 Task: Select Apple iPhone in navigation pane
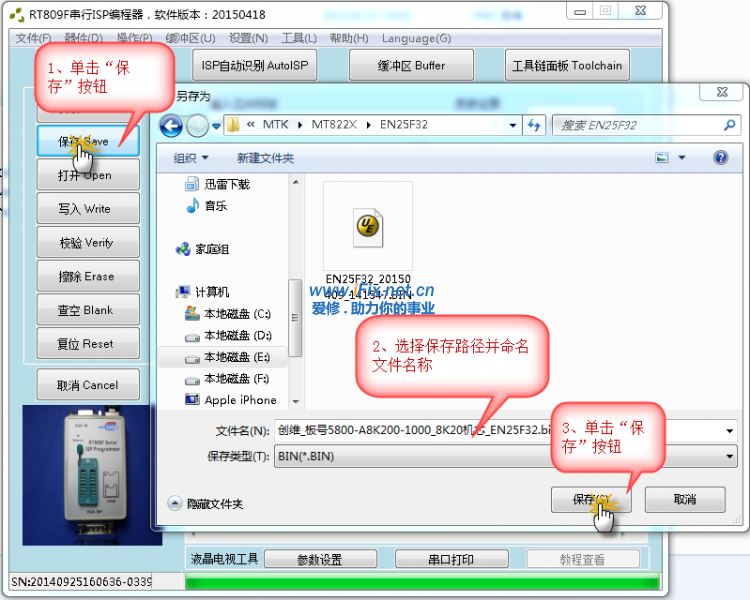point(240,400)
